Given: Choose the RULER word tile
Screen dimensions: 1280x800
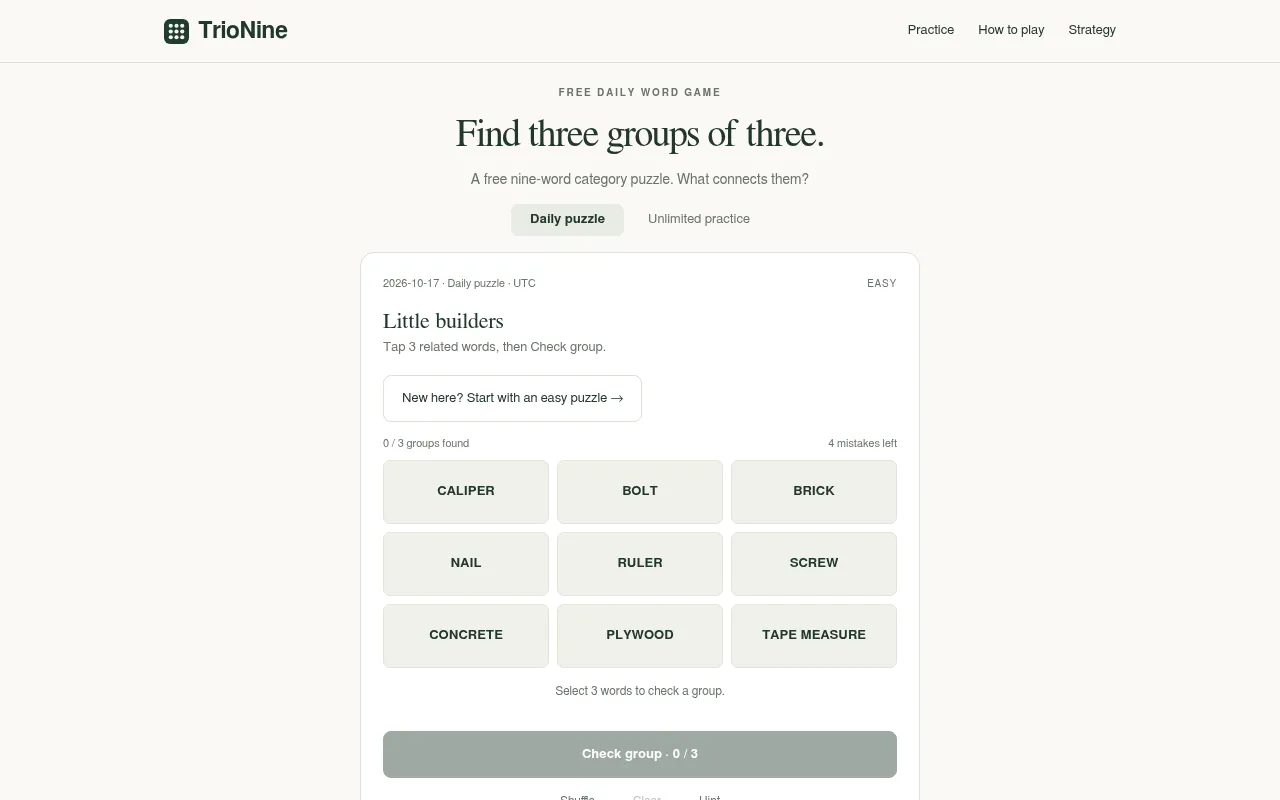Looking at the screenshot, I should (640, 563).
